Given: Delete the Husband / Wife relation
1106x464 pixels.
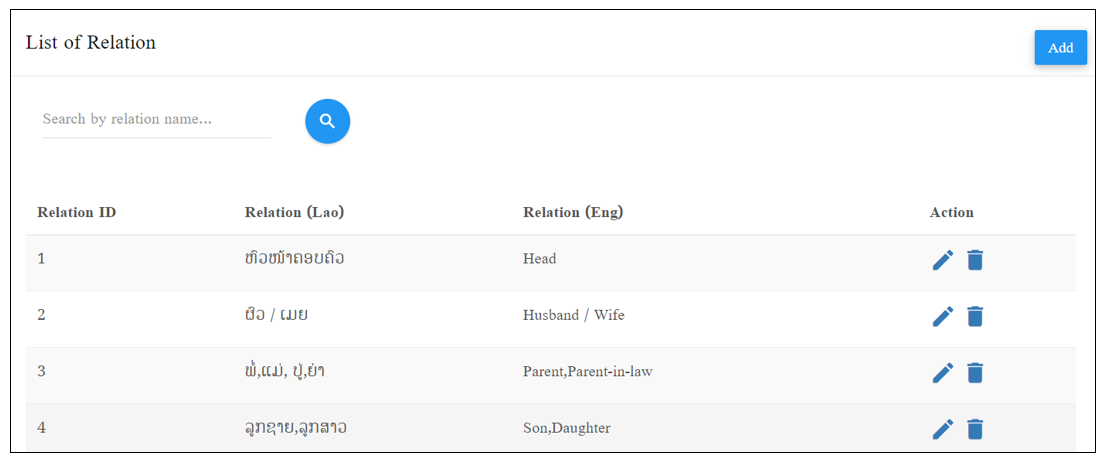Looking at the screenshot, I should (975, 316).
